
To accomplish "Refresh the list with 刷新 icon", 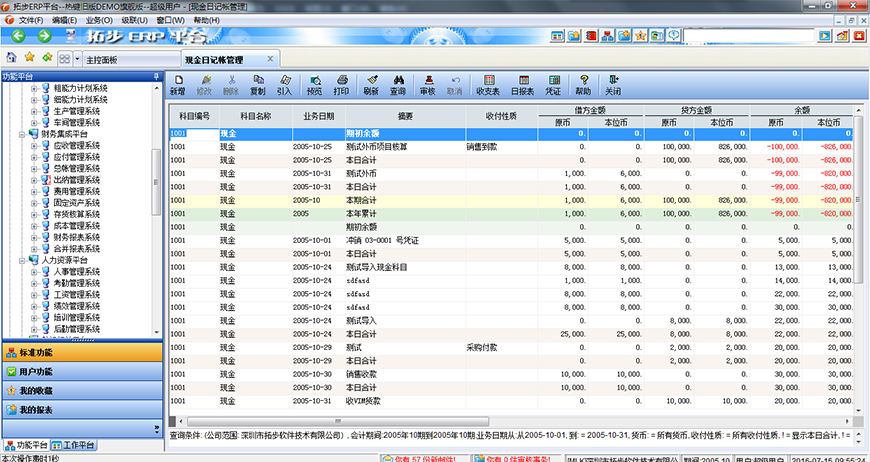I will [x=371, y=84].
